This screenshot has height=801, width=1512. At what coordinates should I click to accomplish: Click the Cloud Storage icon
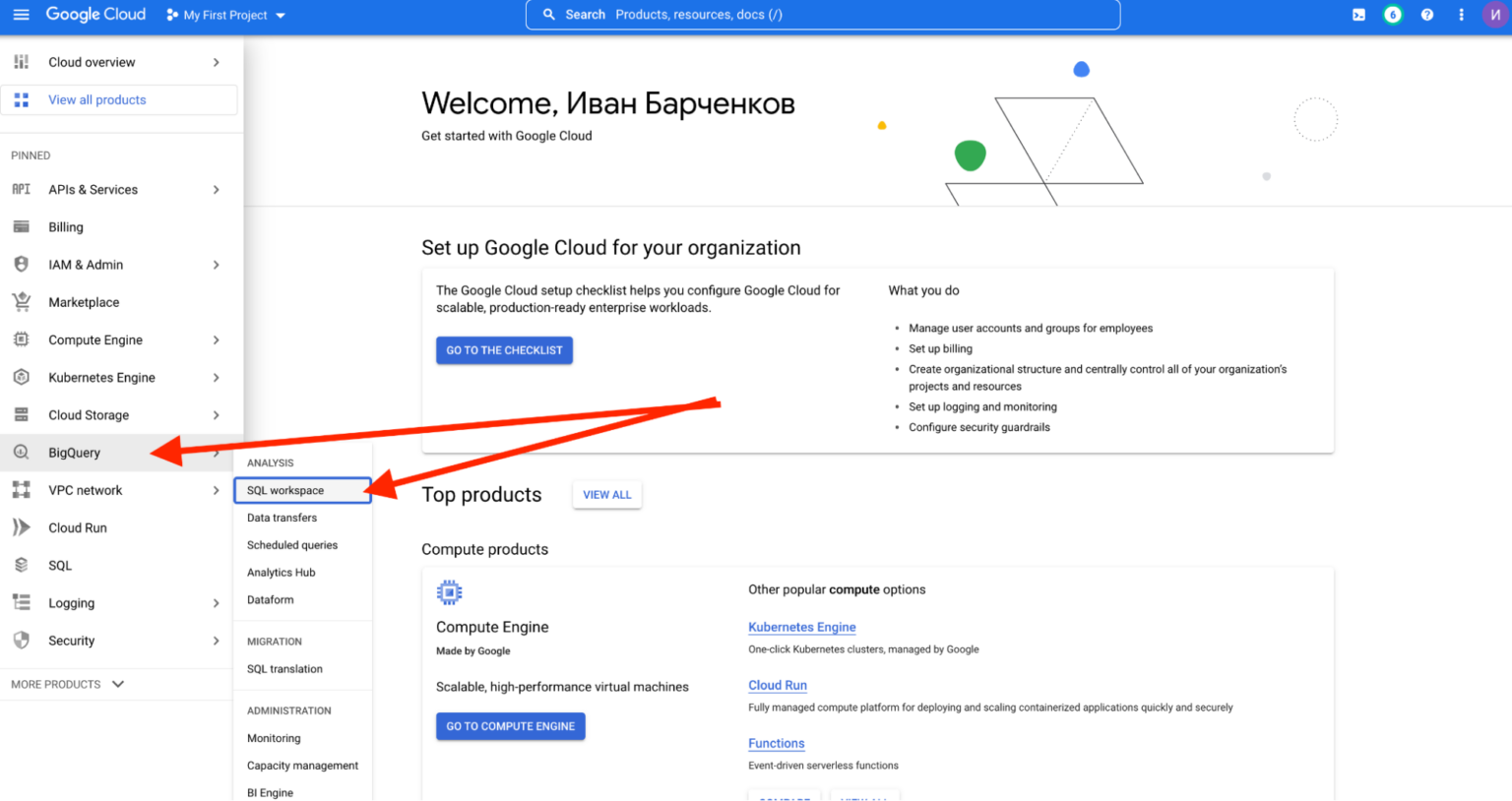point(21,415)
